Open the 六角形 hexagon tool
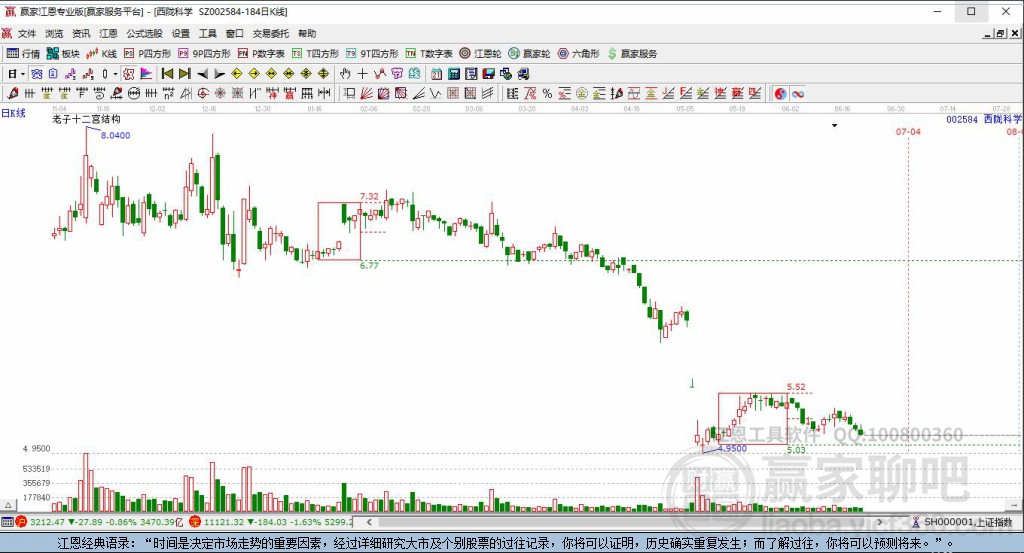The image size is (1024, 553). click(x=579, y=54)
